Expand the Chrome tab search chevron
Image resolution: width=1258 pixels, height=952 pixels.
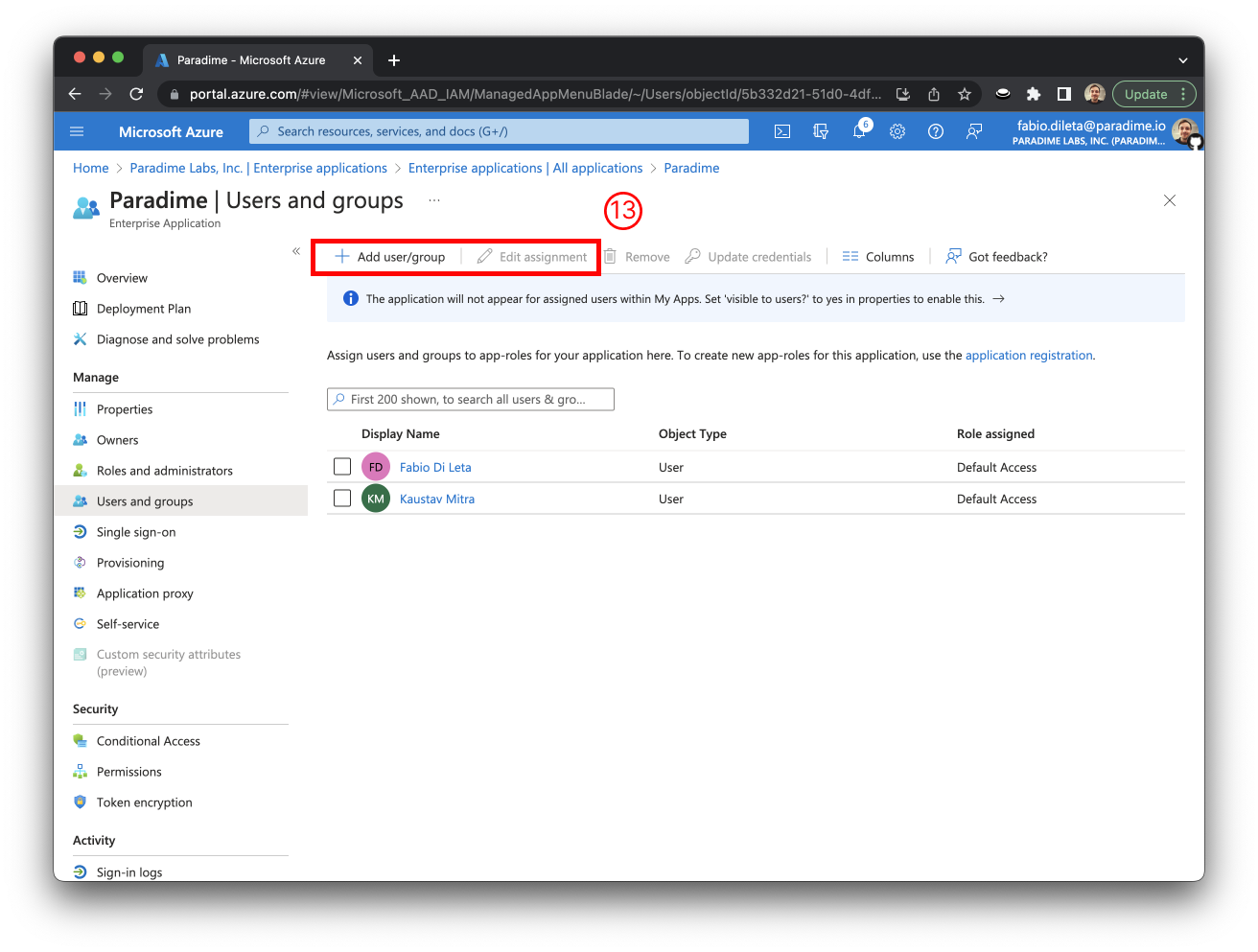tap(1182, 60)
